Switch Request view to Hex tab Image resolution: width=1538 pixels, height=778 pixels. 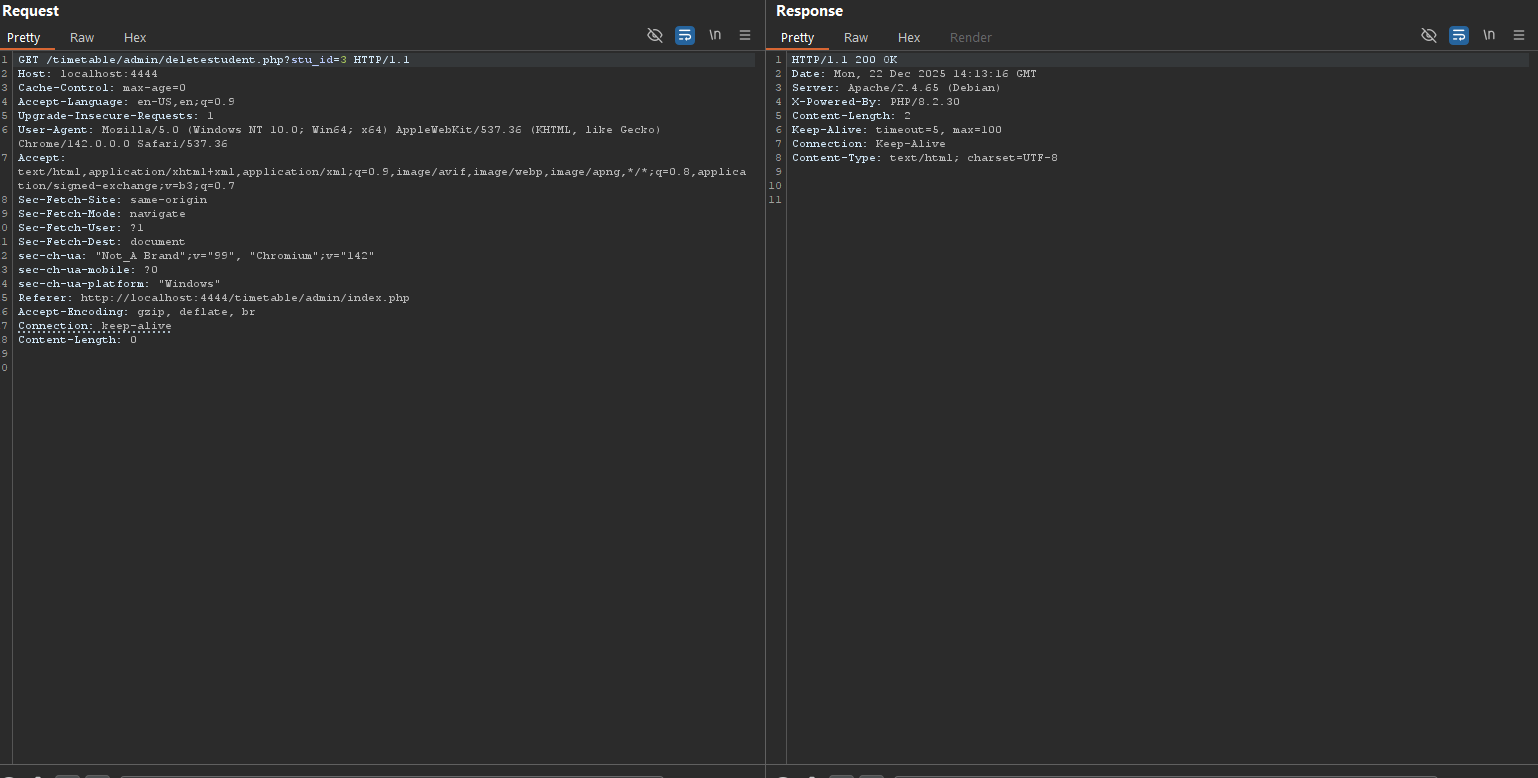[x=135, y=38]
